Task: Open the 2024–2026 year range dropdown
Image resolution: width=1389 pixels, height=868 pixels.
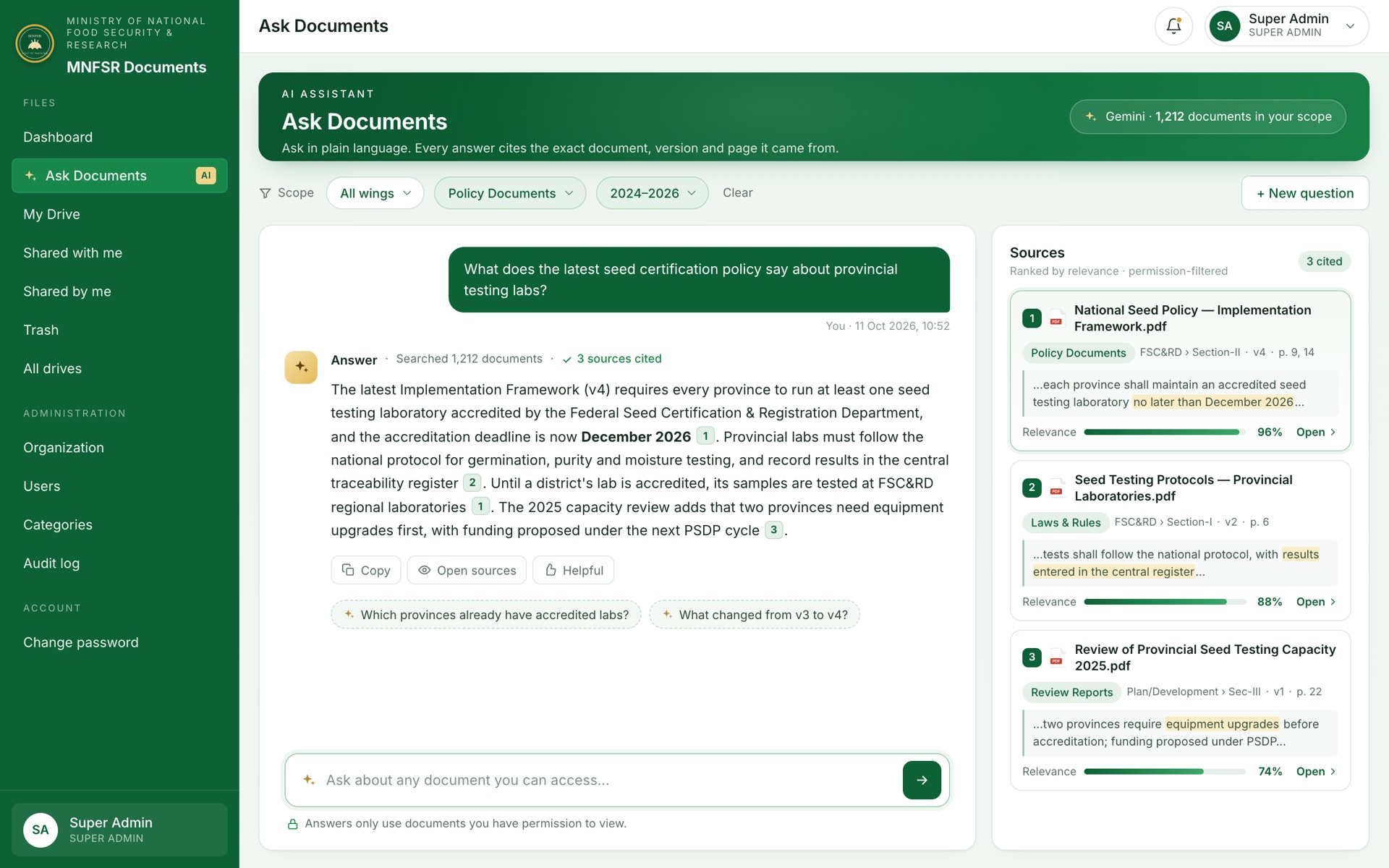Action: tap(652, 193)
